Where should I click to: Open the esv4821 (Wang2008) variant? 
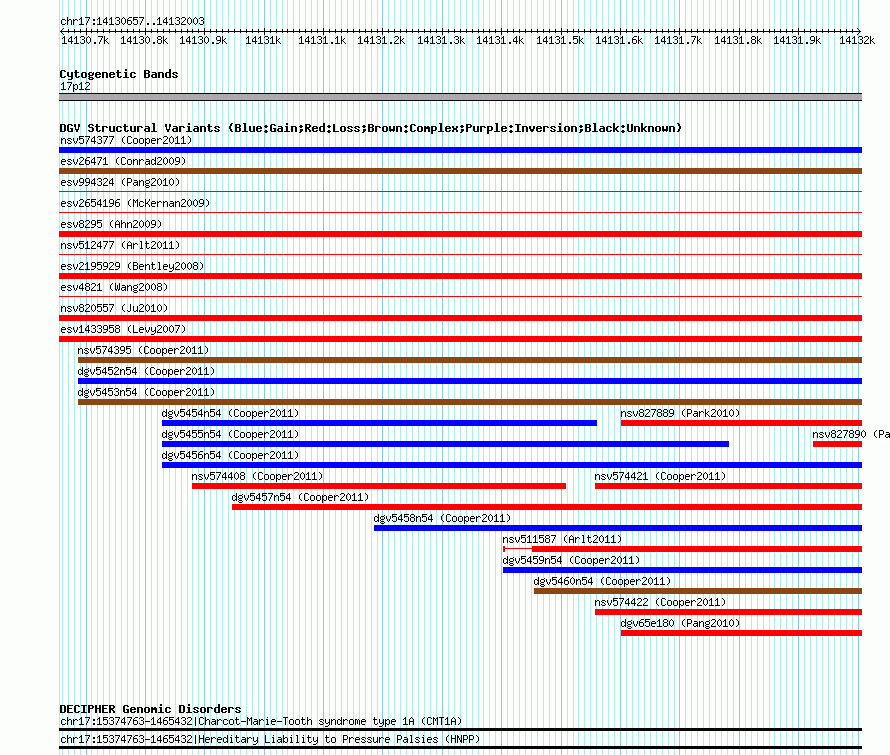pos(114,287)
